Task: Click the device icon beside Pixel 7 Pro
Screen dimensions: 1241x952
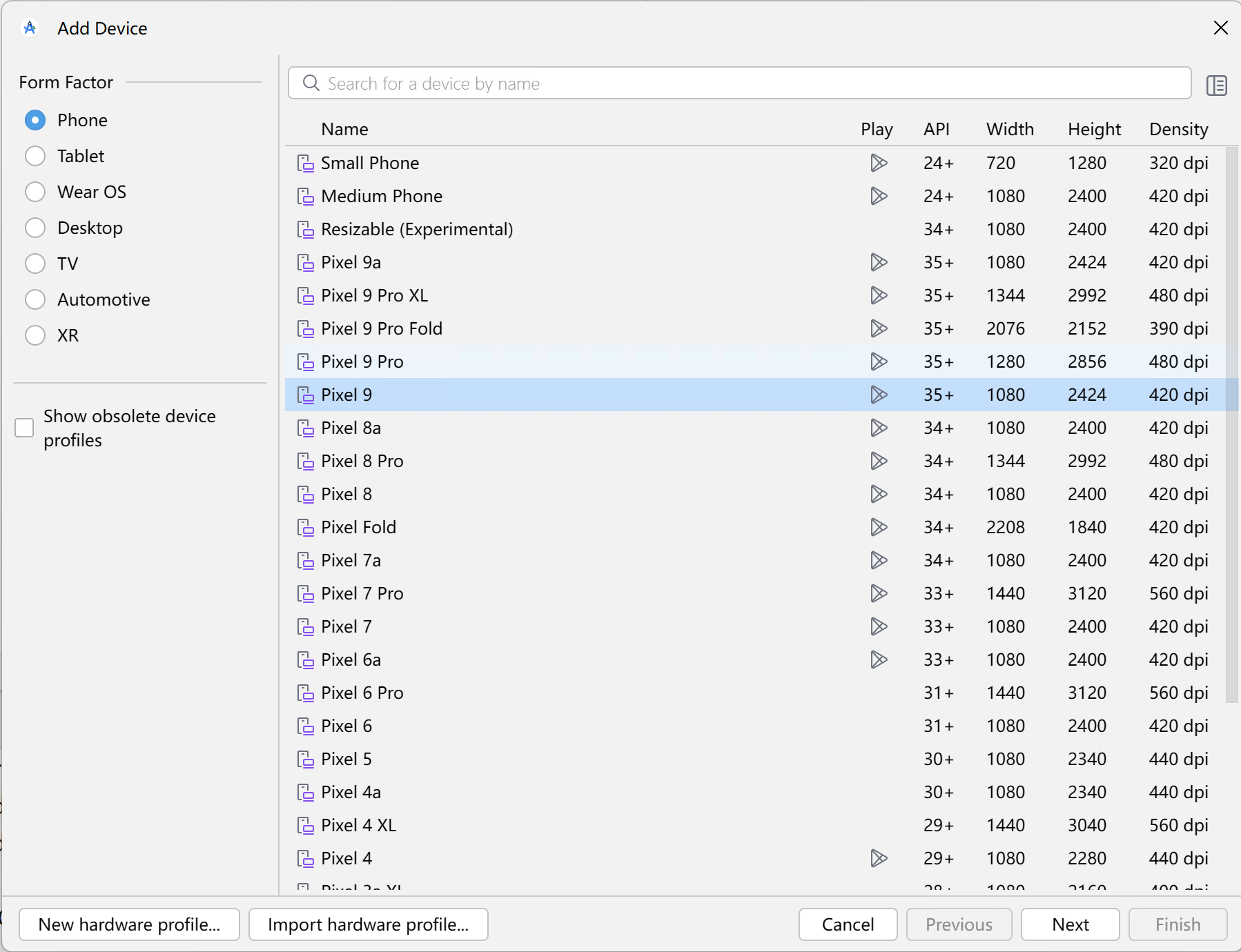Action: pyautogui.click(x=305, y=594)
